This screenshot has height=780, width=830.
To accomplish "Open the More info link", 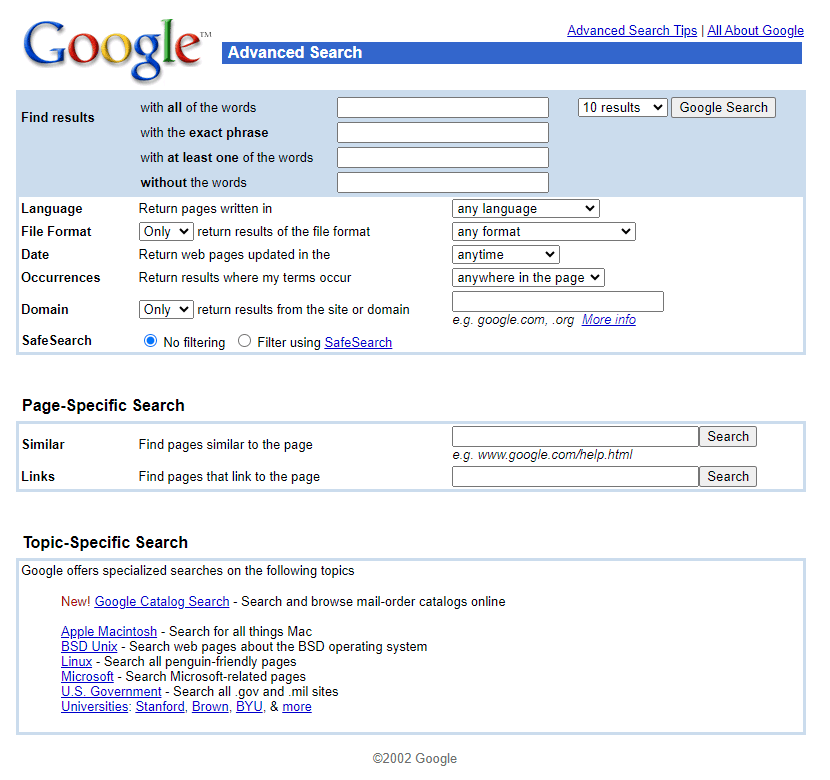I will (609, 320).
